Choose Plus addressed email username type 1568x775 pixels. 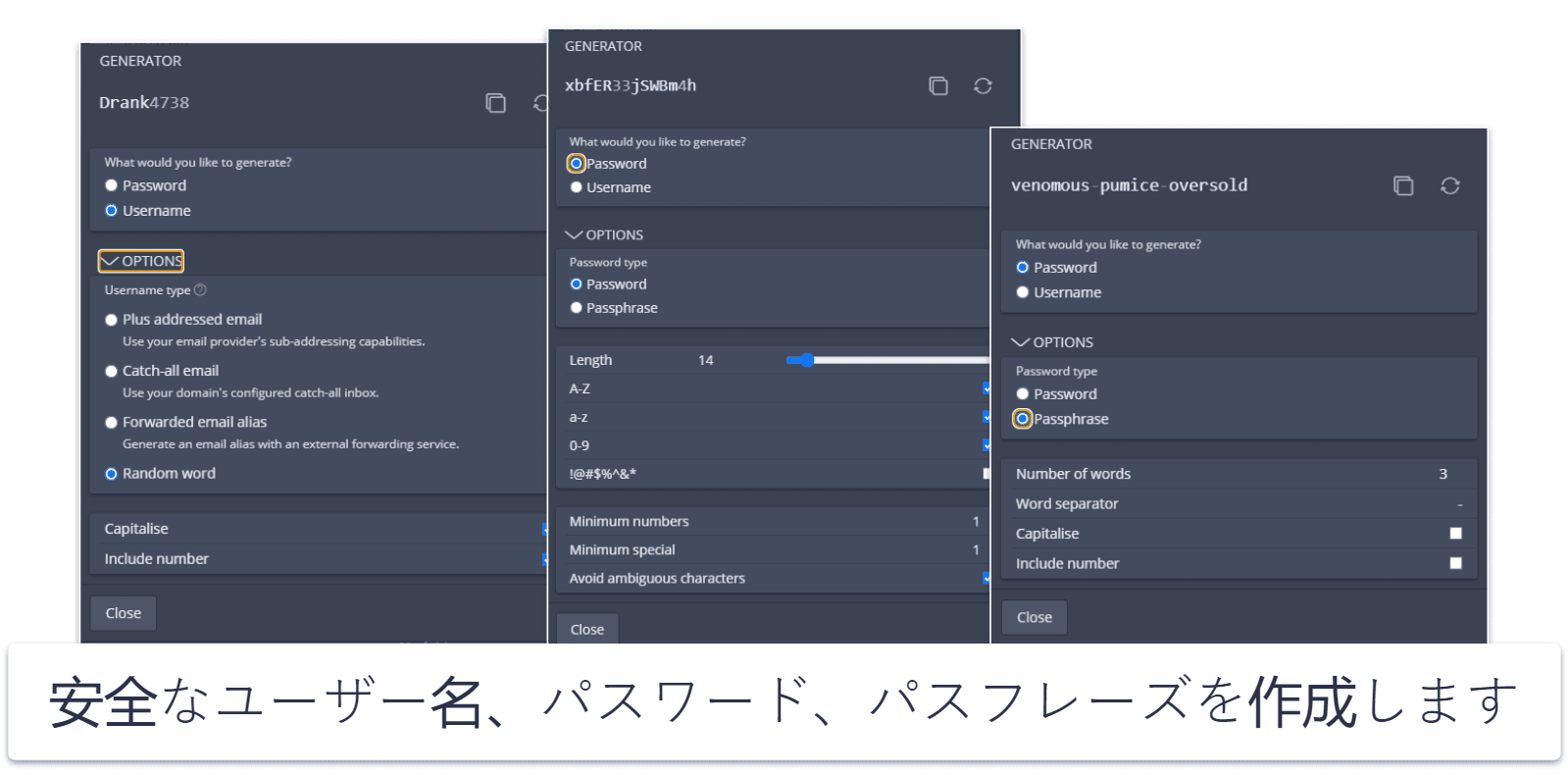point(111,320)
